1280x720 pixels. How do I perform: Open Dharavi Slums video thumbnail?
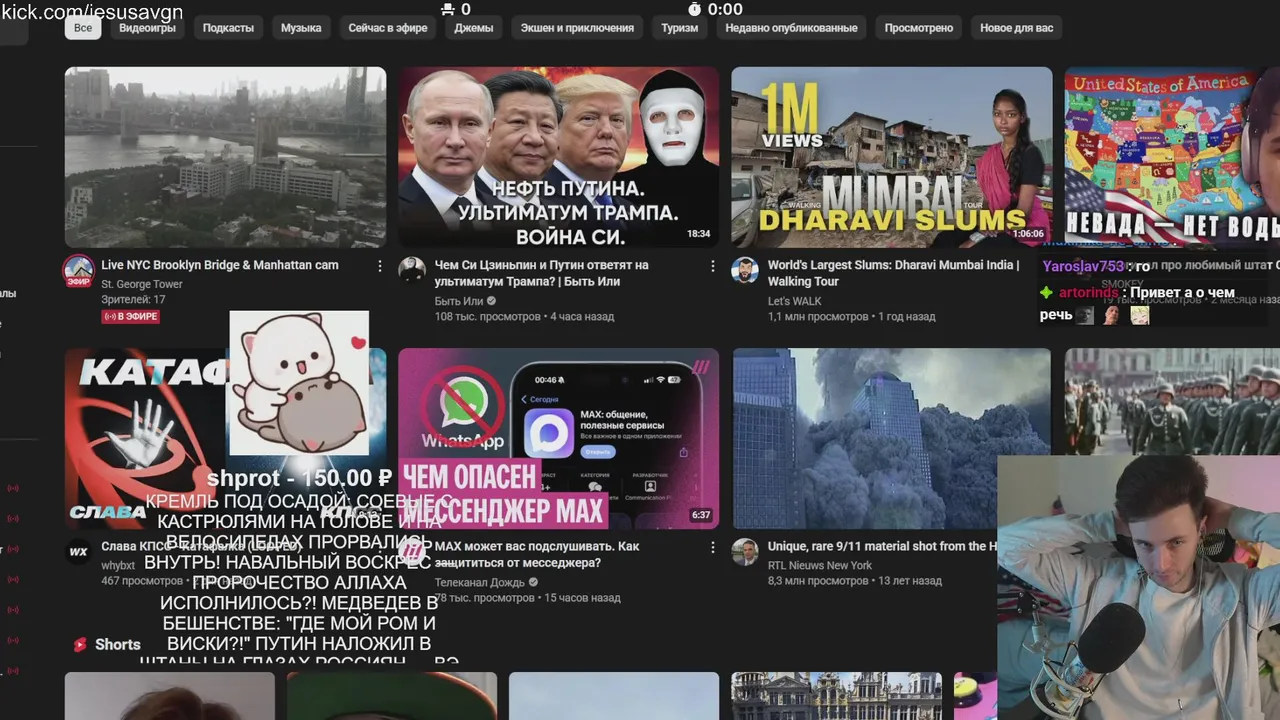point(891,157)
